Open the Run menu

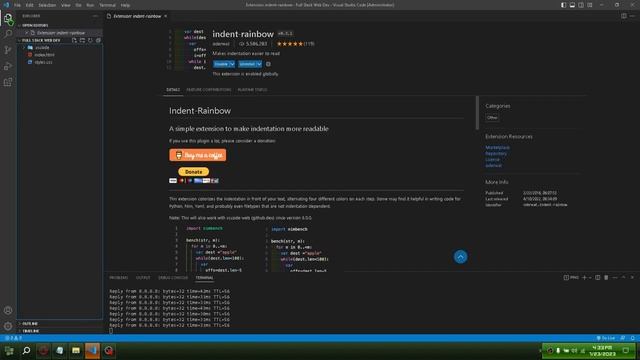90,5
